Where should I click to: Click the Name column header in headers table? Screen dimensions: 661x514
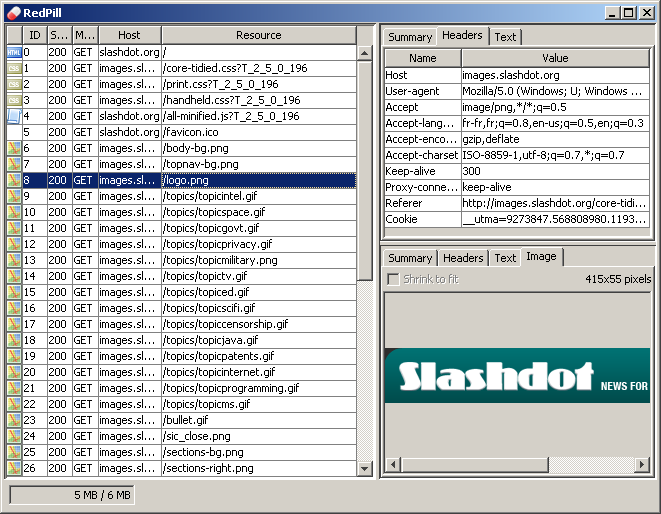pyautogui.click(x=423, y=58)
